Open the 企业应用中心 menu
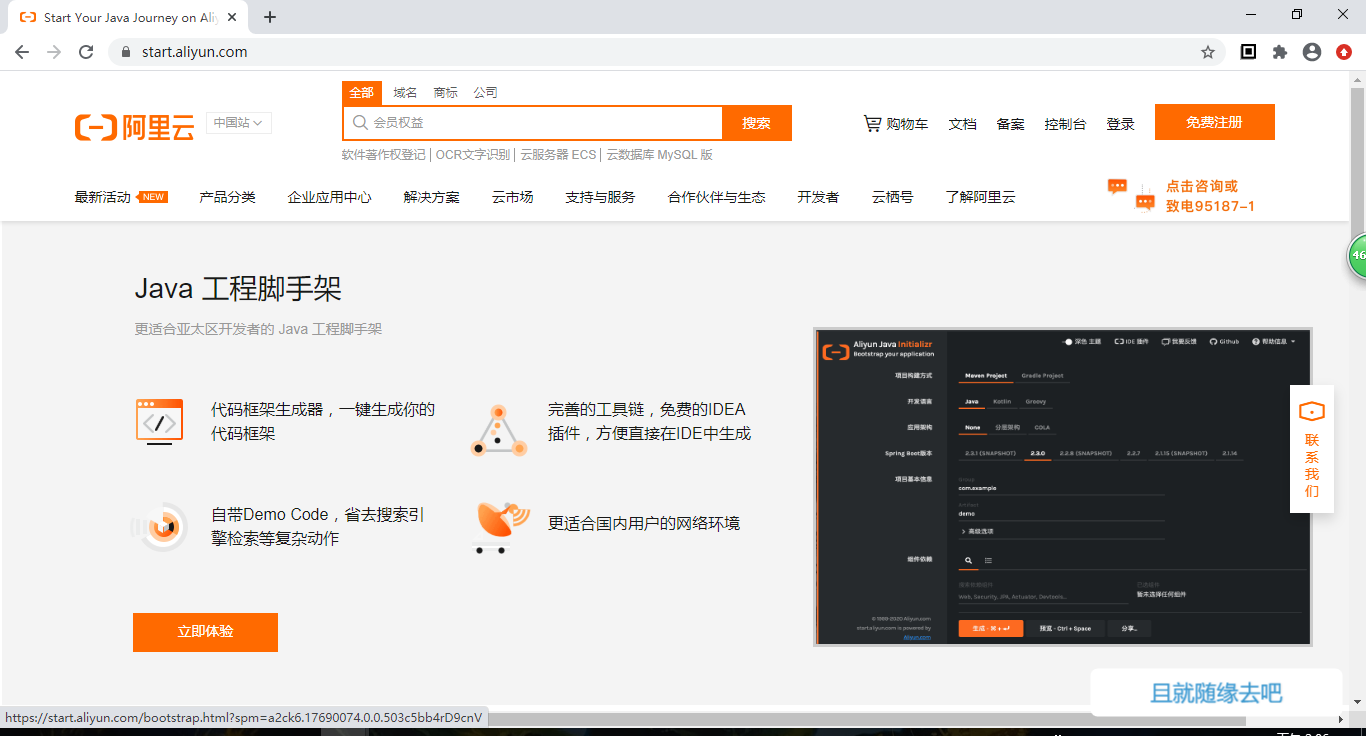1366x736 pixels. coord(329,197)
